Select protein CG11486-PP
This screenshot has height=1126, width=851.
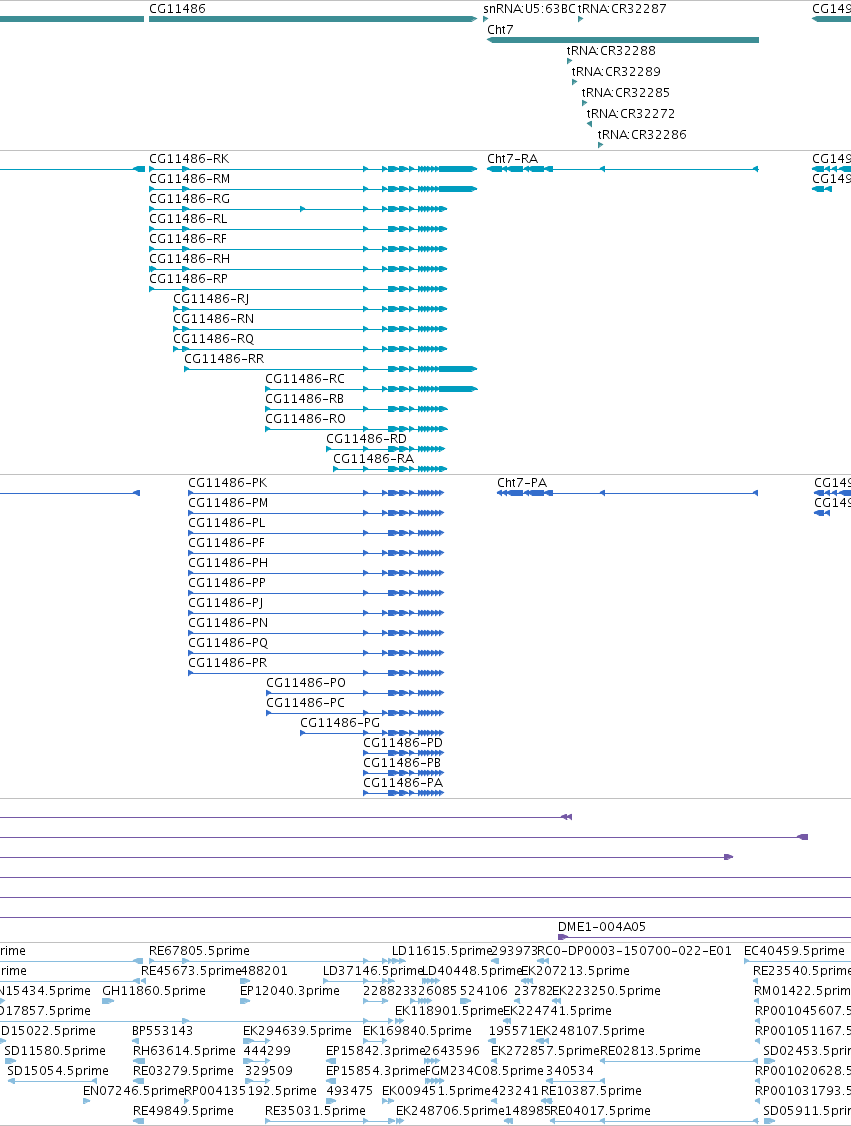coord(227,582)
